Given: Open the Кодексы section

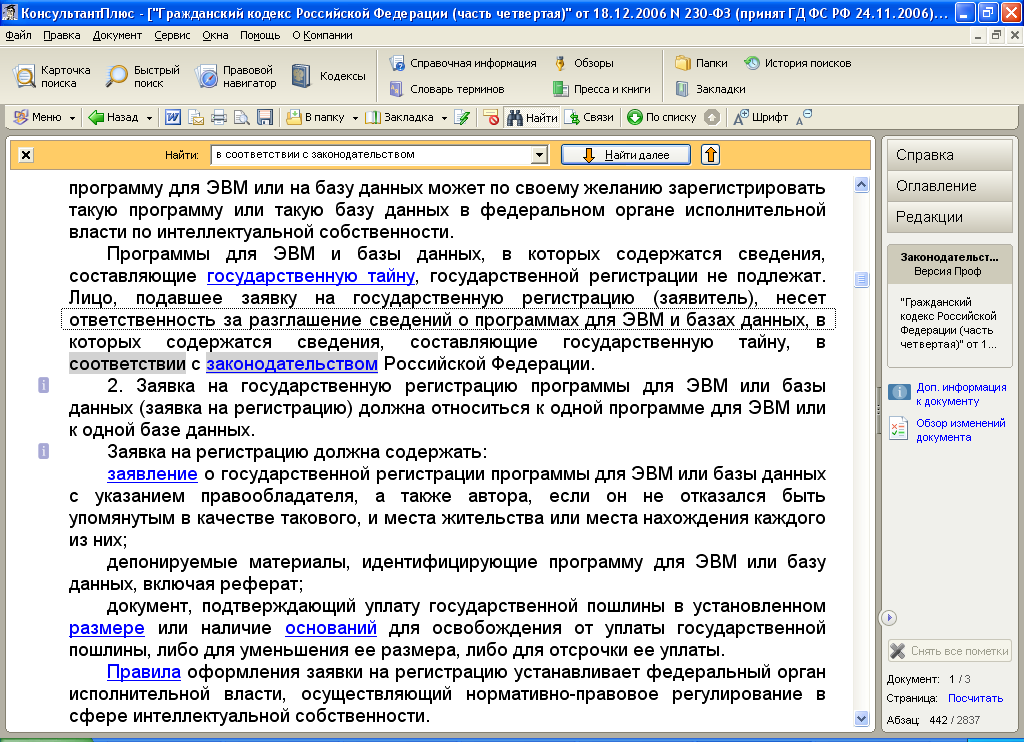Looking at the screenshot, I should pos(328,76).
